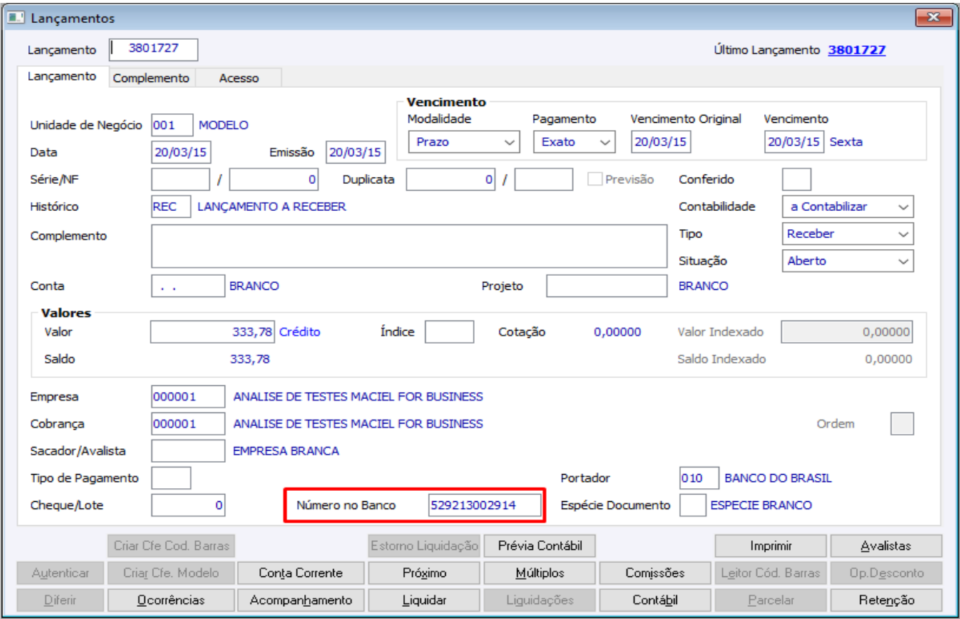Focus the Sacador/Avalista field
This screenshot has width=960, height=619.
pyautogui.click(x=188, y=451)
